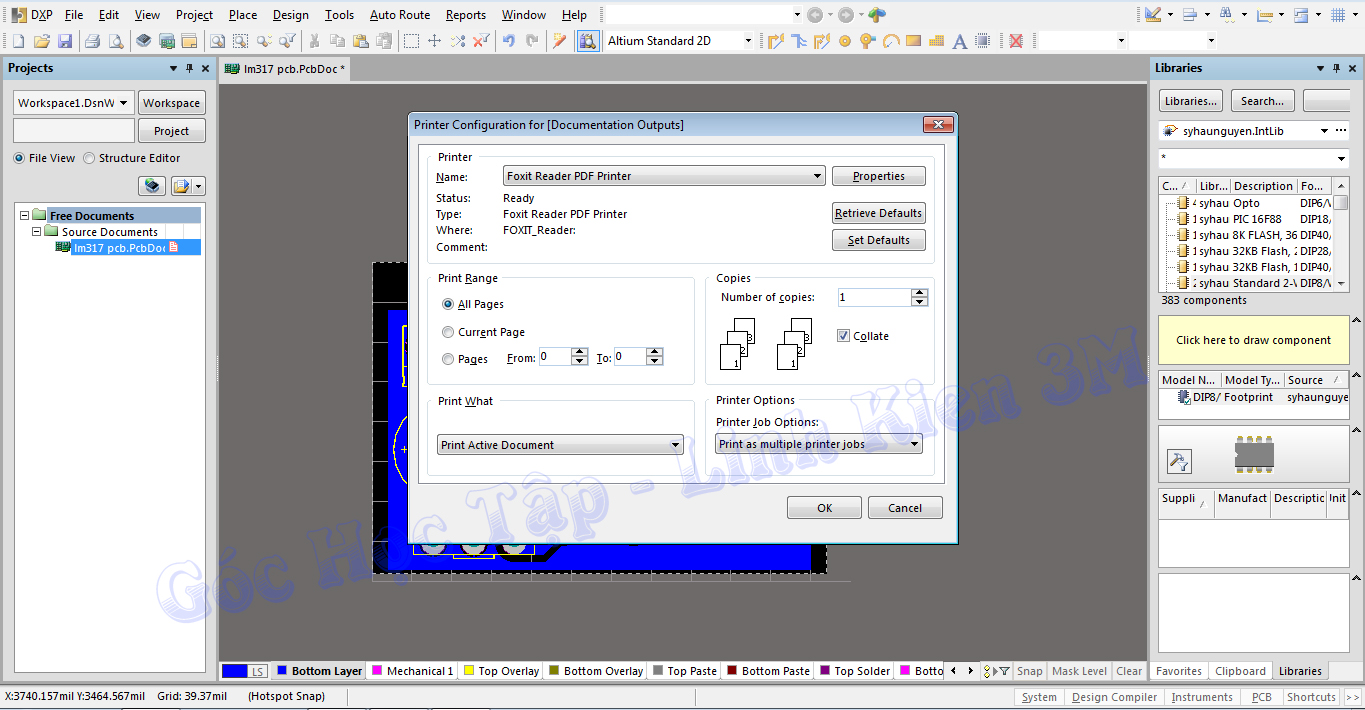Switch to the lm317 pcb.PcbDoc tab
This screenshot has width=1365, height=710.
[285, 69]
